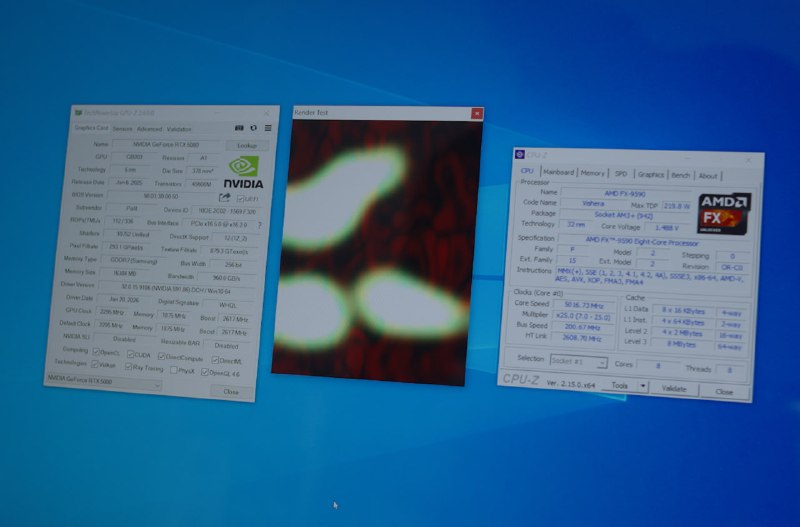Viewport: 800px width, 527px height.
Task: Click the BIOS export share icon
Action: [224, 198]
